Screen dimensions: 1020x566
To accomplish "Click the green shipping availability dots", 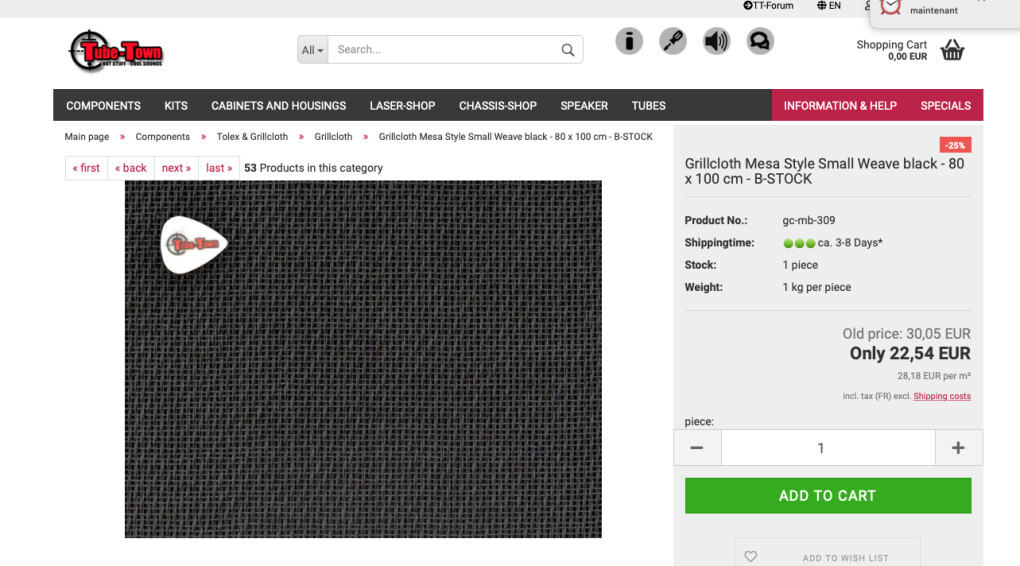I will click(x=799, y=243).
